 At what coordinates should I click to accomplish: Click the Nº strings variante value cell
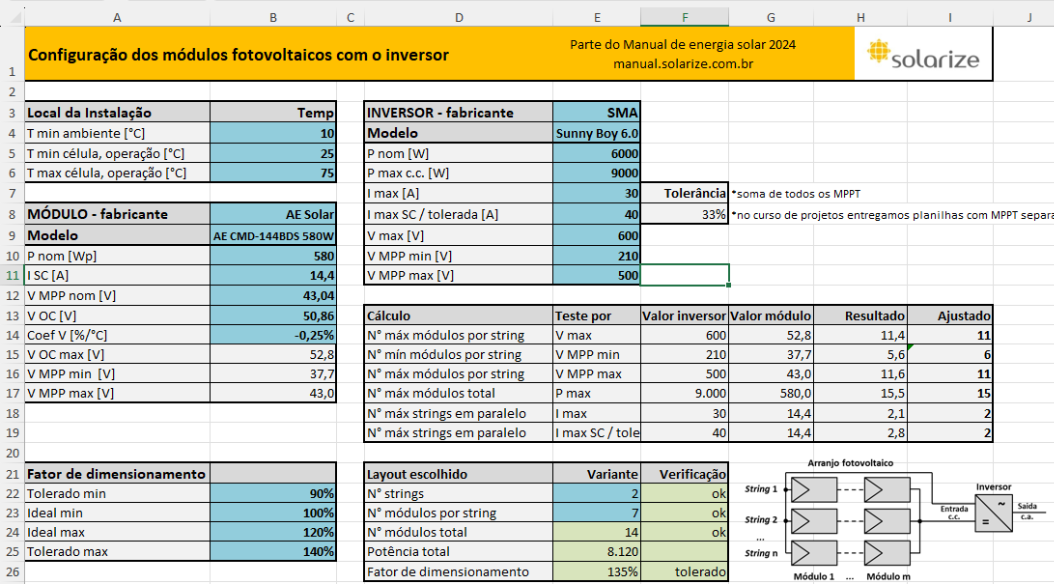click(596, 493)
